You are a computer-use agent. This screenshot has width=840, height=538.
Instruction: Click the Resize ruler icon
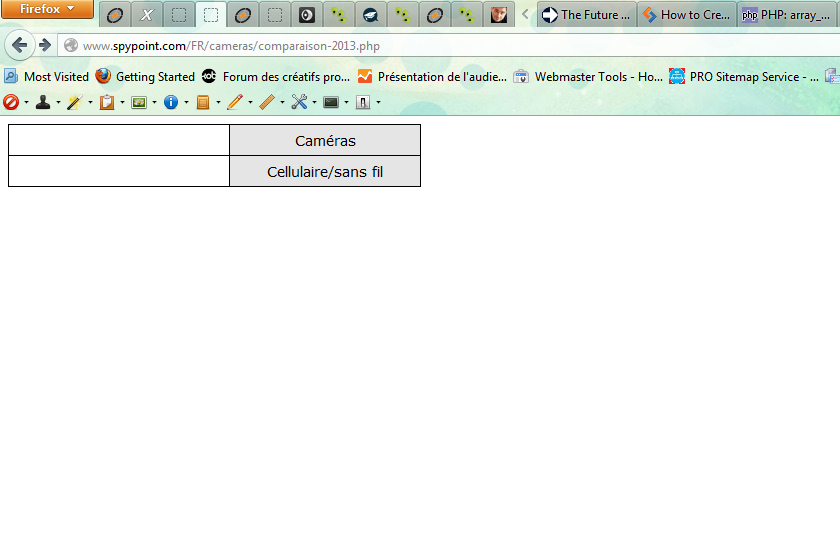267,102
